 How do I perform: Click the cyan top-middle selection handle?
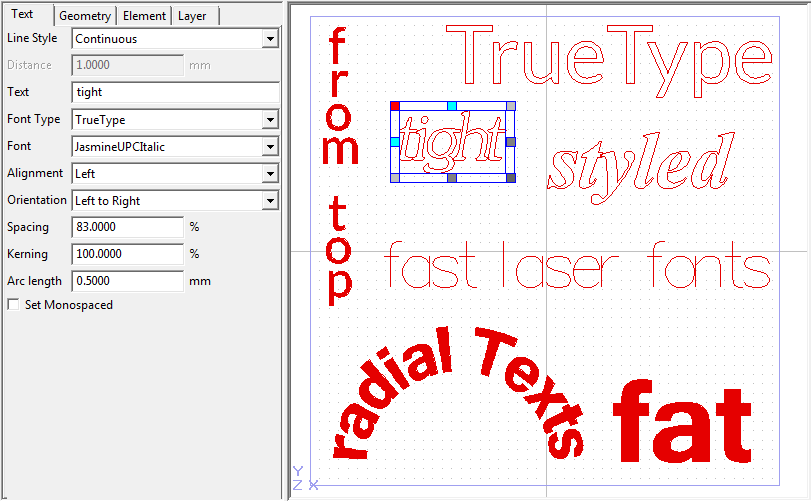452,105
